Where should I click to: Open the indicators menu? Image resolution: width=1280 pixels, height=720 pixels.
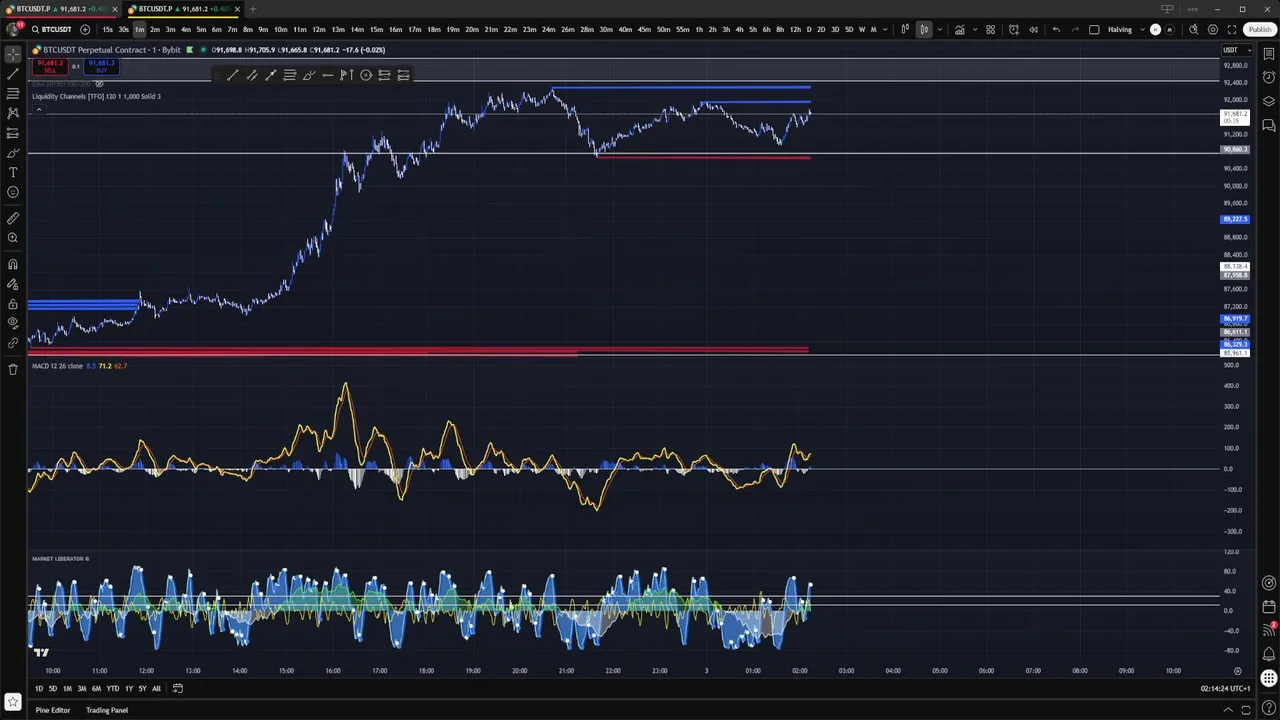959,30
